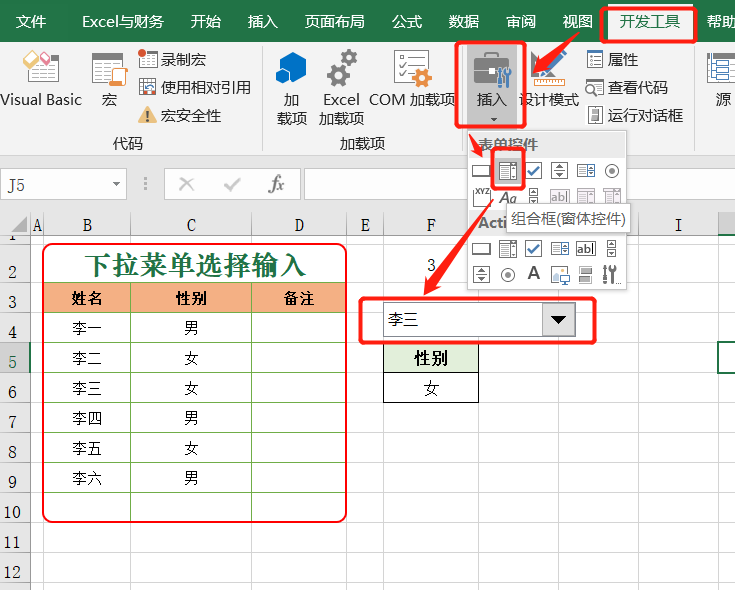Image resolution: width=735 pixels, height=590 pixels.
Task: Click the Name Box showing J5
Action: (x=56, y=184)
